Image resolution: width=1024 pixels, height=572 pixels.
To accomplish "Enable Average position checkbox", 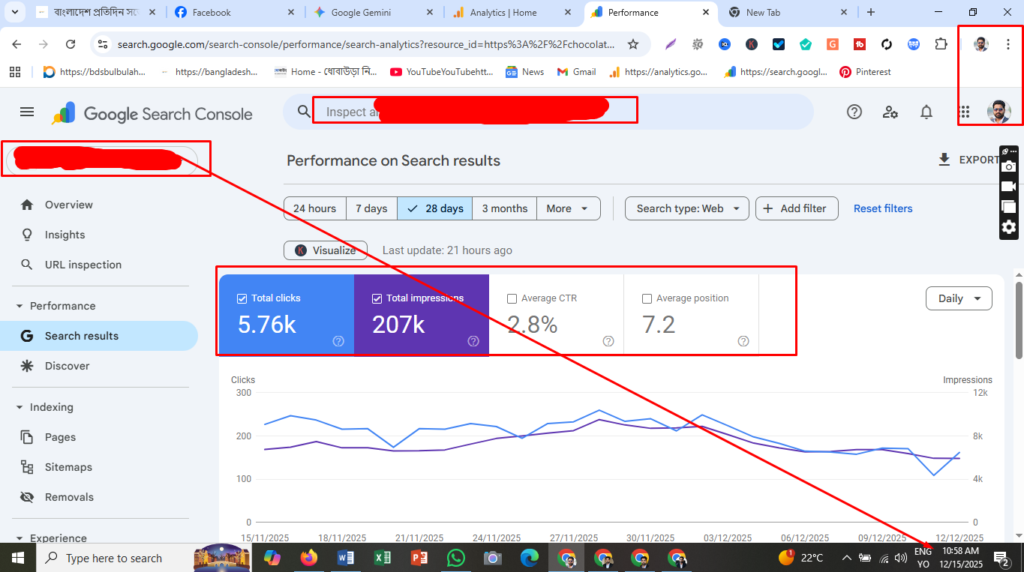I will click(x=647, y=298).
